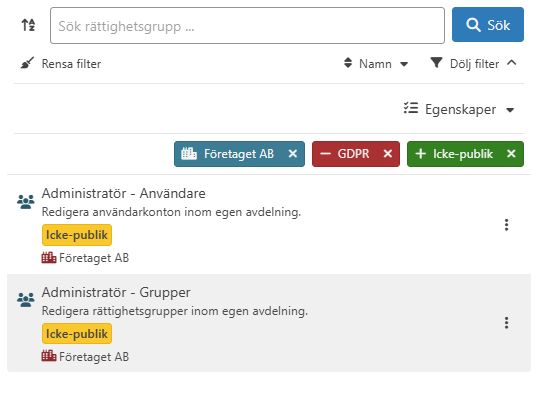Collapse filters with Dölj filter
Screen dimensions: 545x400
tap(473, 64)
